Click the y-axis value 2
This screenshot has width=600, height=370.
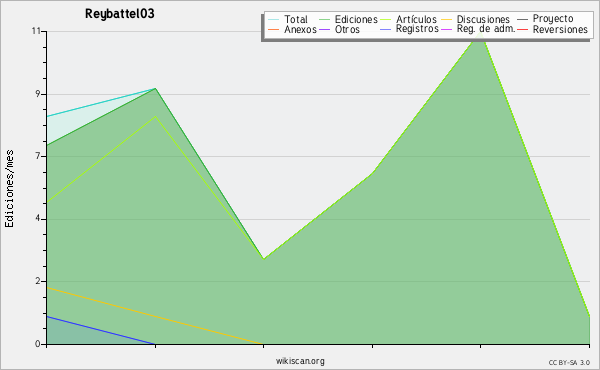point(38,281)
